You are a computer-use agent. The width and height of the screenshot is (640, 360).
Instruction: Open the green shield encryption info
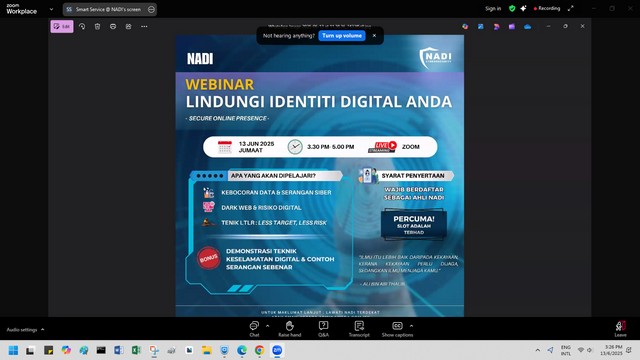(x=512, y=8)
